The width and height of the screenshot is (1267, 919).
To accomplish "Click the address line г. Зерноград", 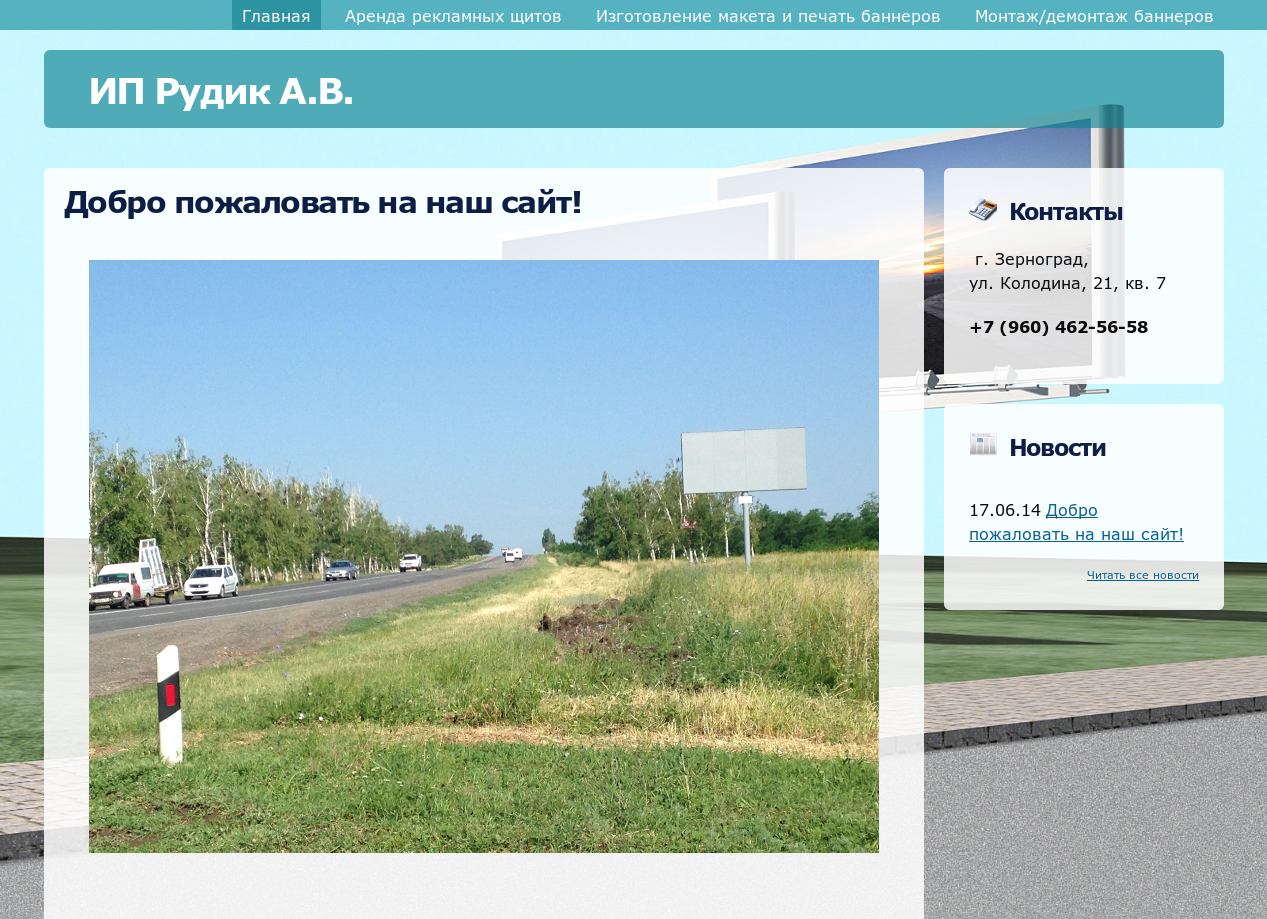I will coord(1031,259).
